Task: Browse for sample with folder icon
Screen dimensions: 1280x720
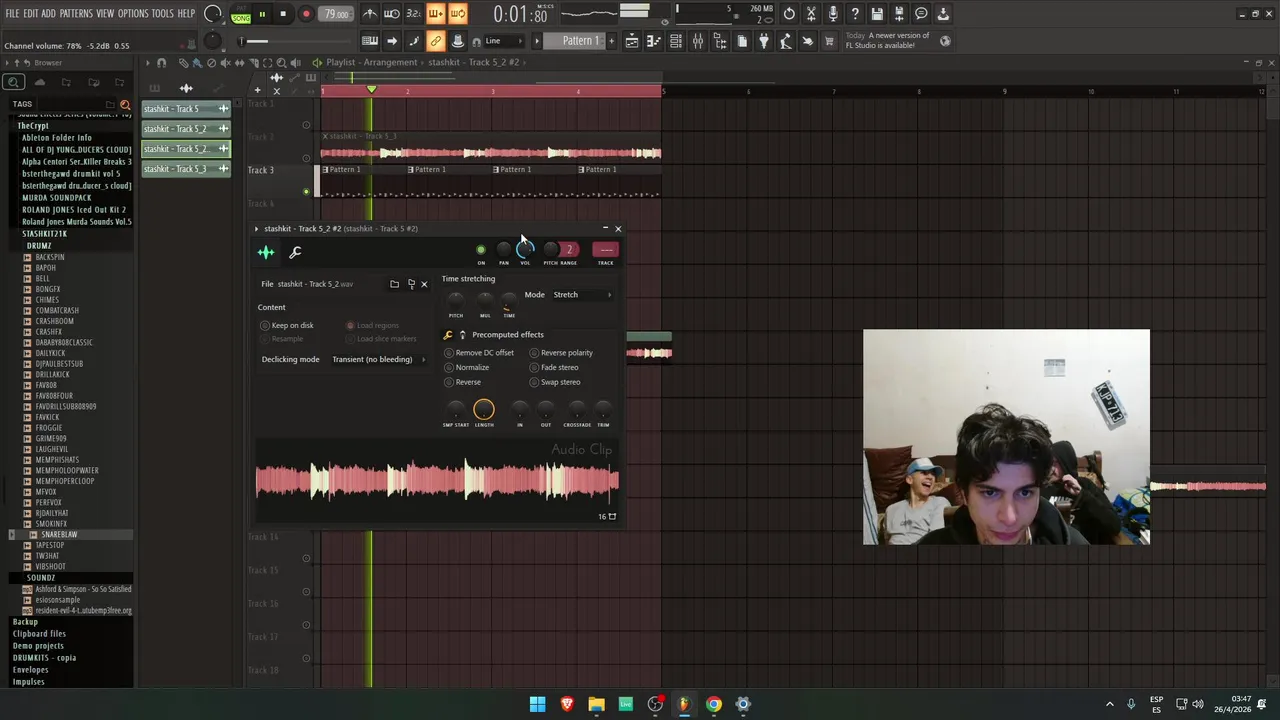Action: [394, 284]
